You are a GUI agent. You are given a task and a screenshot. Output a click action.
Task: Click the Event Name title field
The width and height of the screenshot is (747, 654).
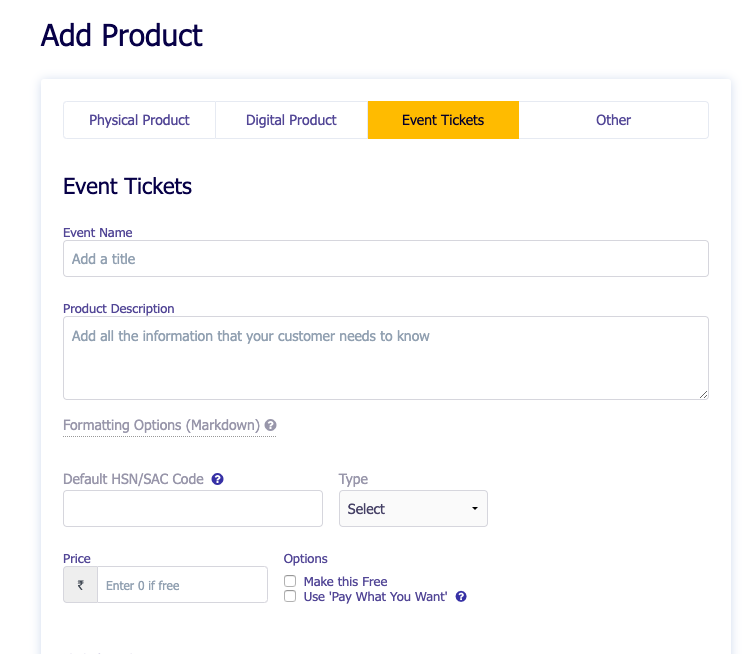(x=385, y=259)
